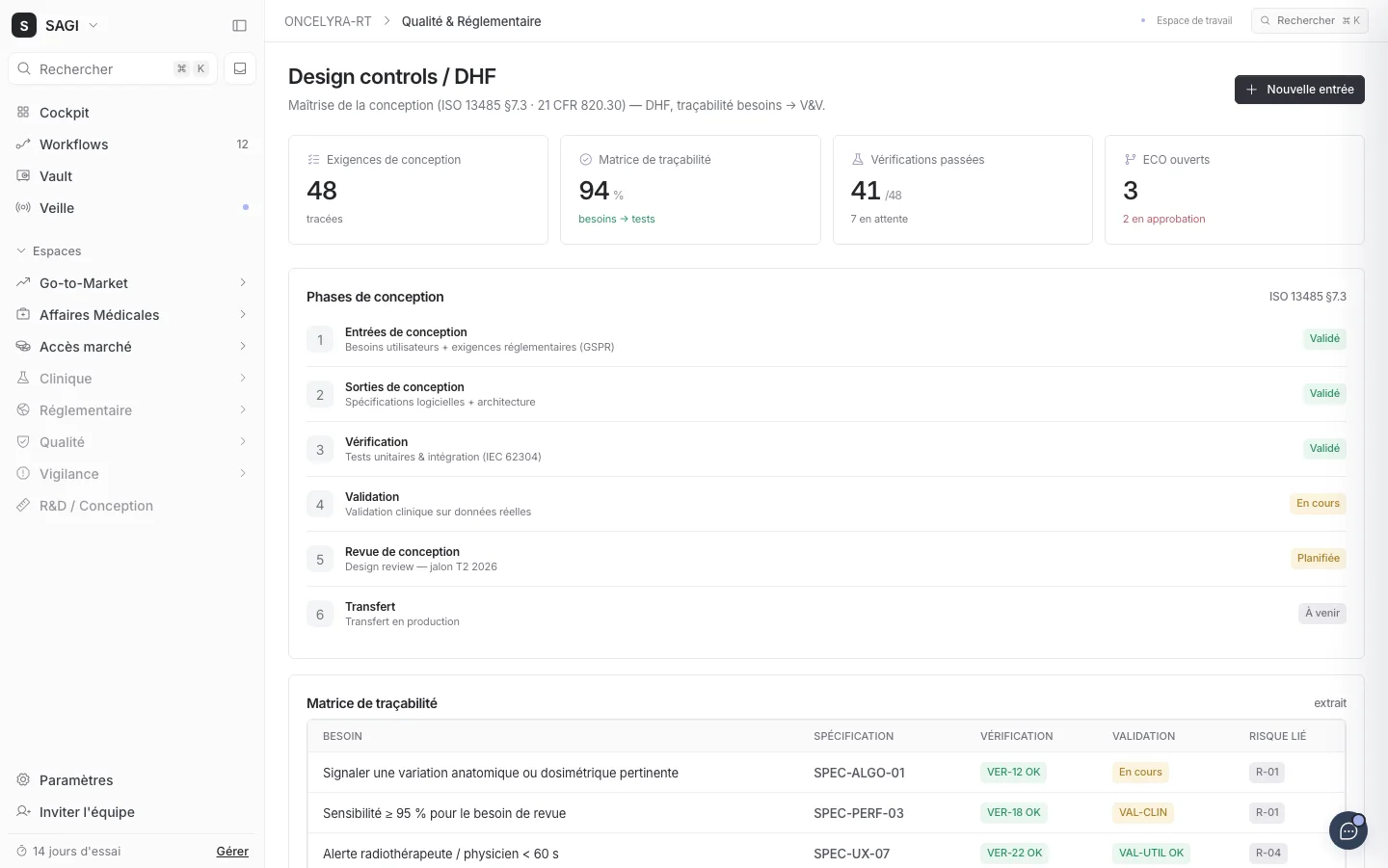Go to Workflows in the sidebar
The image size is (1388, 868).
click(x=132, y=144)
